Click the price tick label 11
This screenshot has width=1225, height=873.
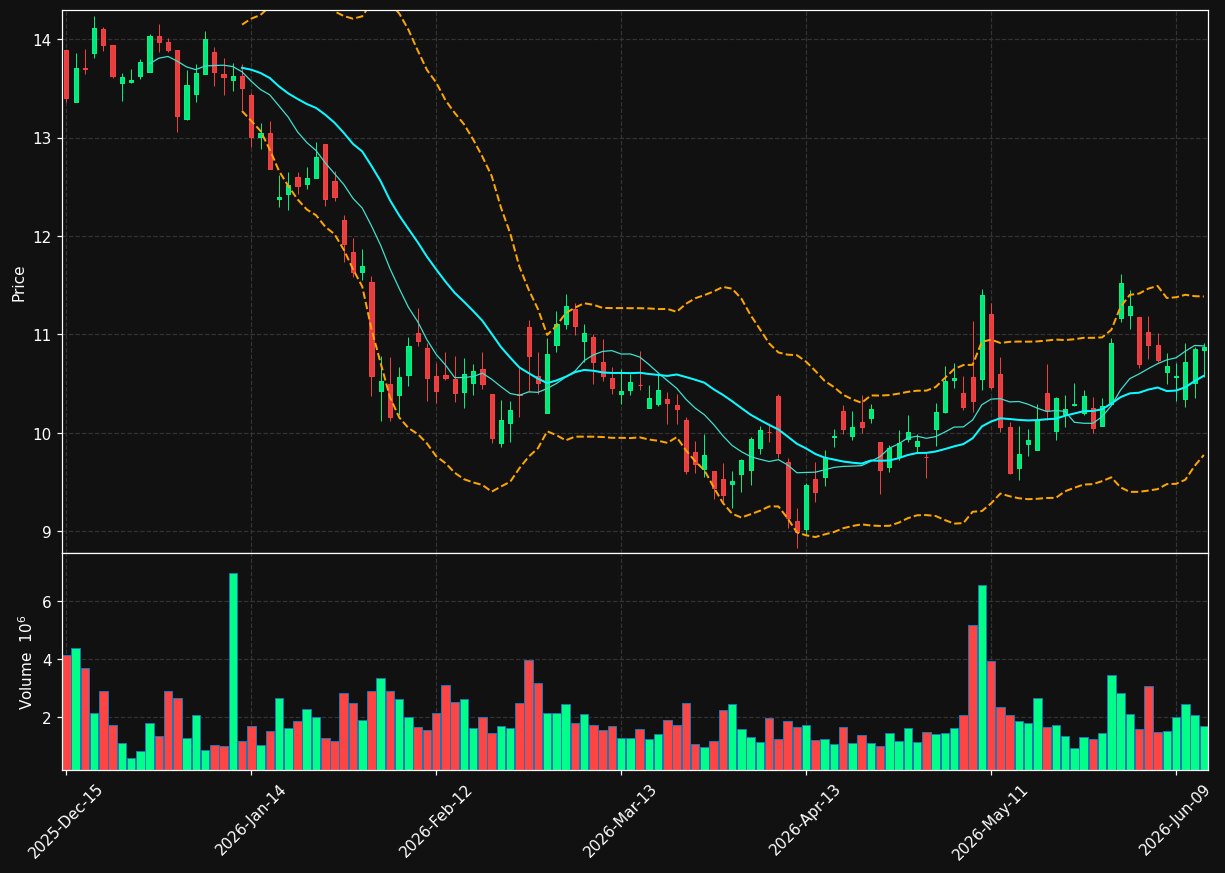click(x=43, y=335)
